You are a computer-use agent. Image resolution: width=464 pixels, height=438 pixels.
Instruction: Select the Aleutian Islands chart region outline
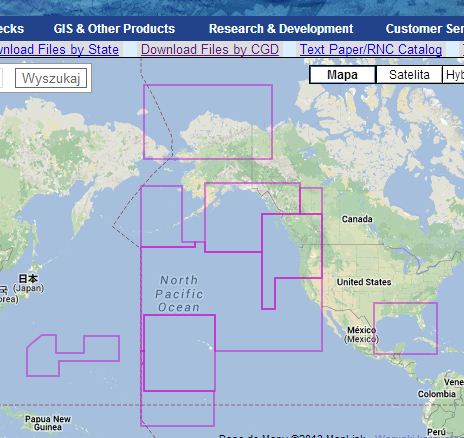[168, 216]
